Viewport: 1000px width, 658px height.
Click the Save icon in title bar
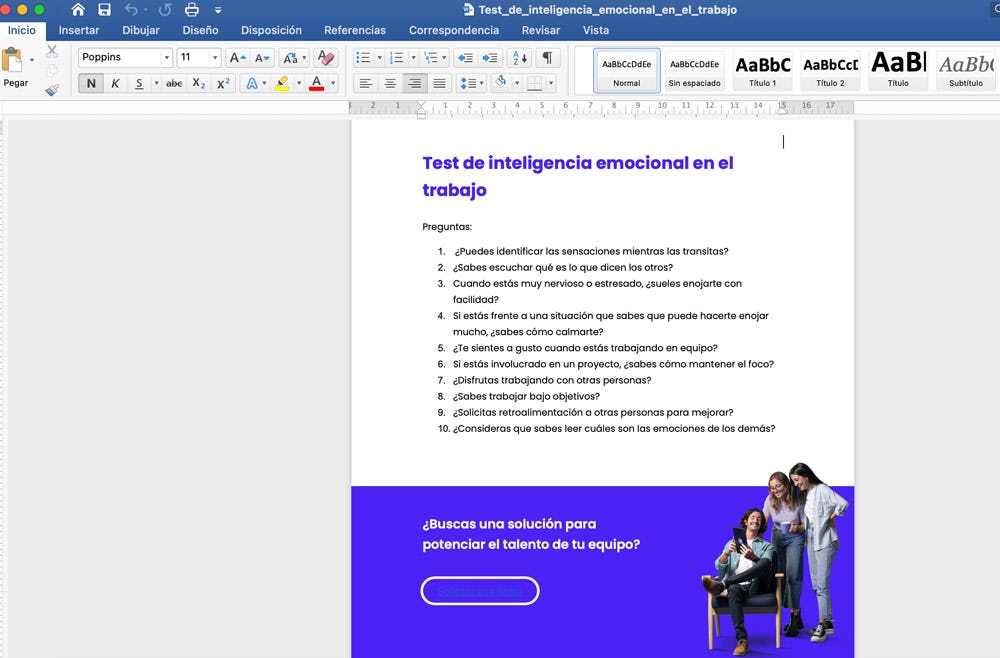104,10
